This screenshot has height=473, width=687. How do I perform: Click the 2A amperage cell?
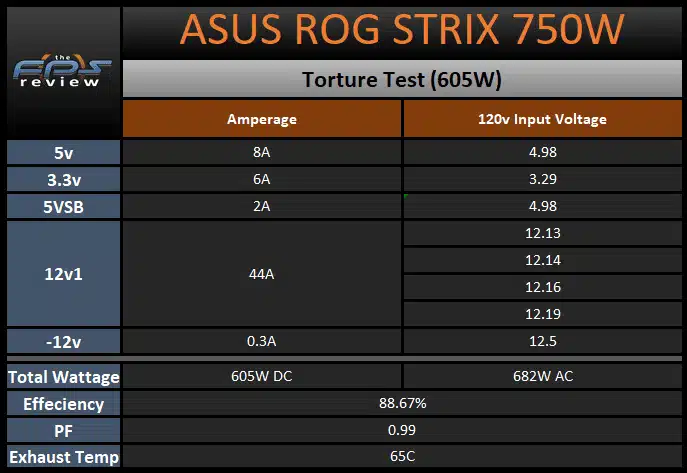262,206
